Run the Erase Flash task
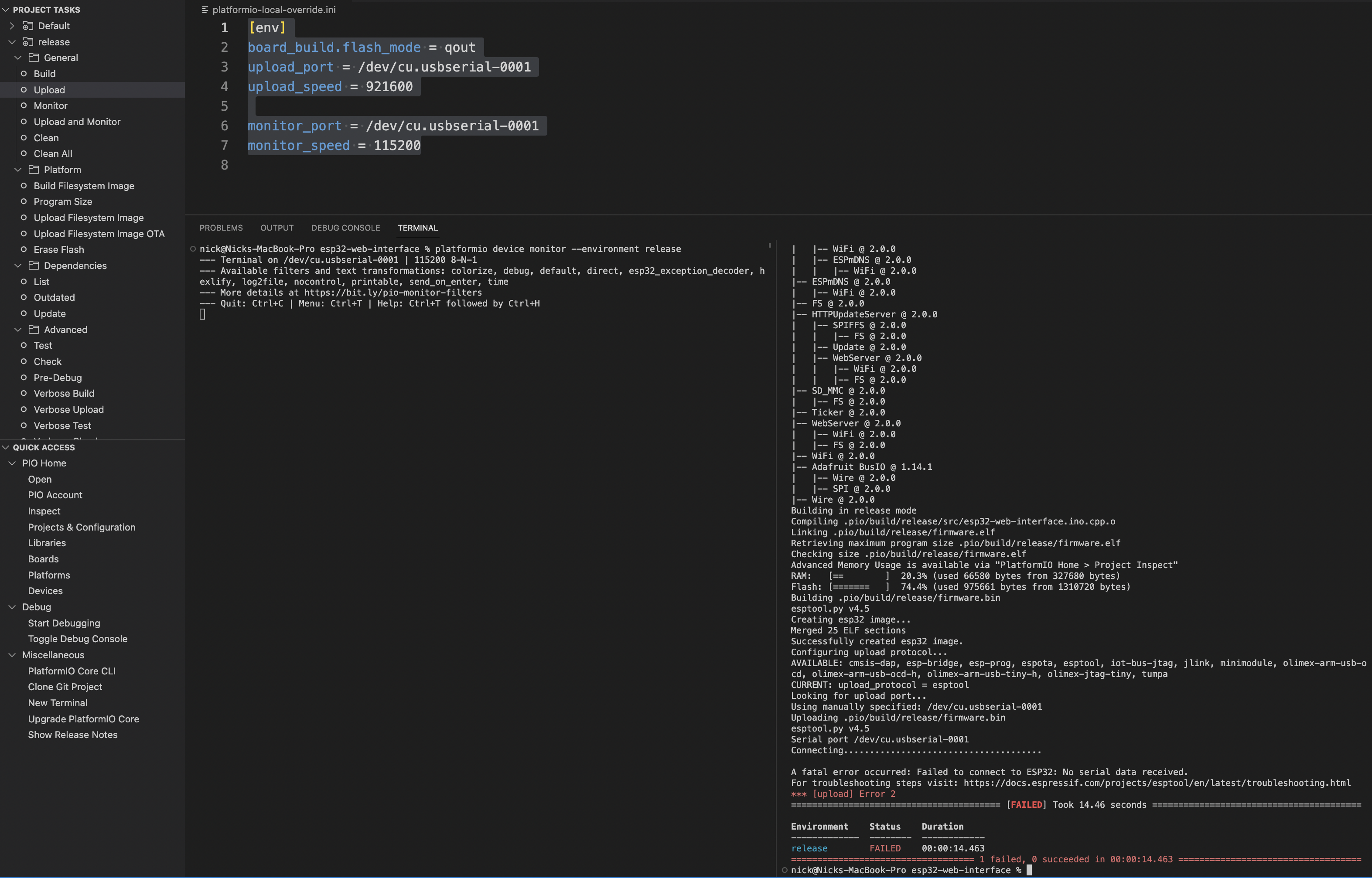 click(58, 249)
